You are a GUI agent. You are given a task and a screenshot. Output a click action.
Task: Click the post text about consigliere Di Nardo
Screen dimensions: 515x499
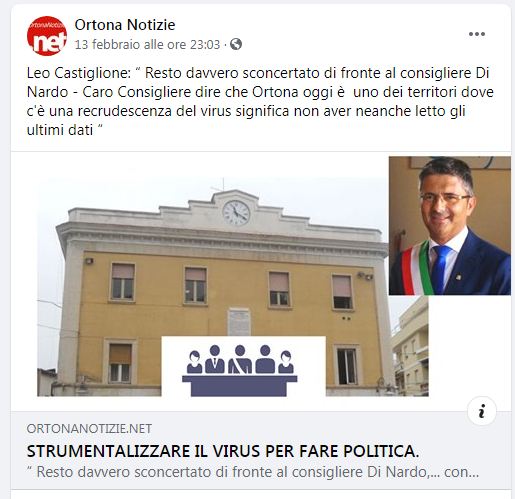pyautogui.click(x=260, y=101)
